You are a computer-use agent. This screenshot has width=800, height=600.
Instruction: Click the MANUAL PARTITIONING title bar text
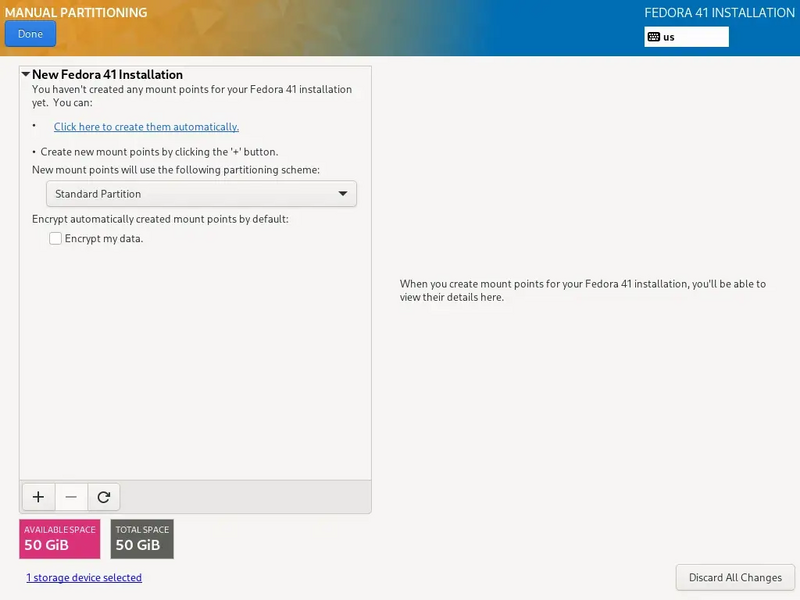tap(76, 13)
